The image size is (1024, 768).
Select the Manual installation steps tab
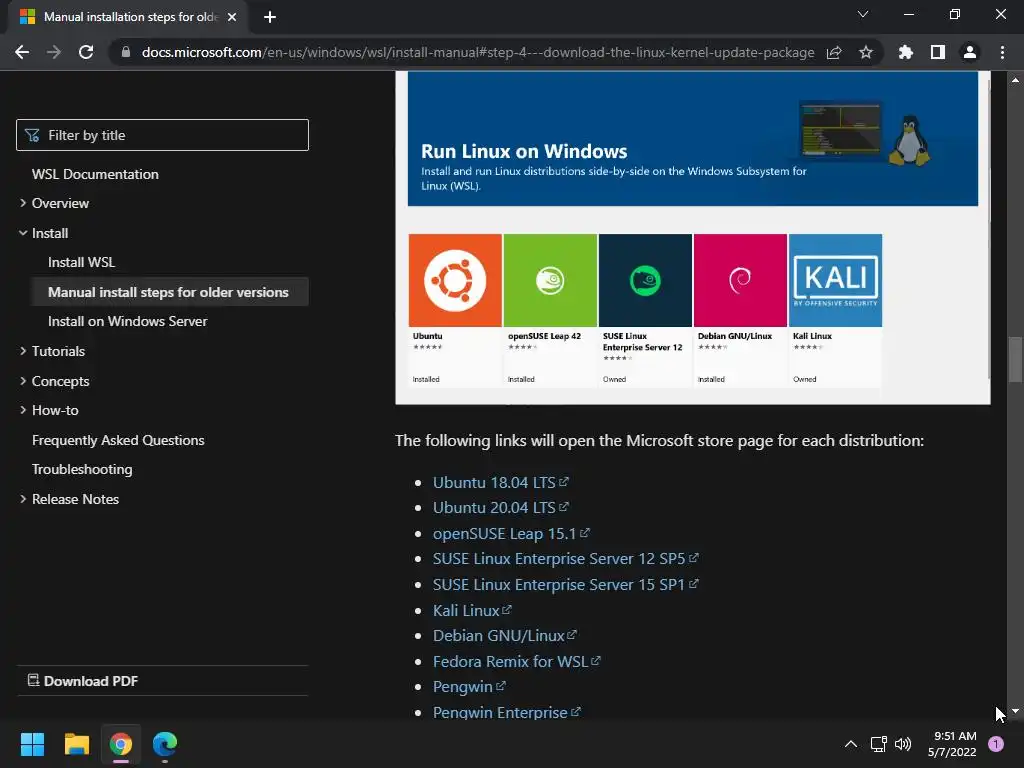click(127, 17)
